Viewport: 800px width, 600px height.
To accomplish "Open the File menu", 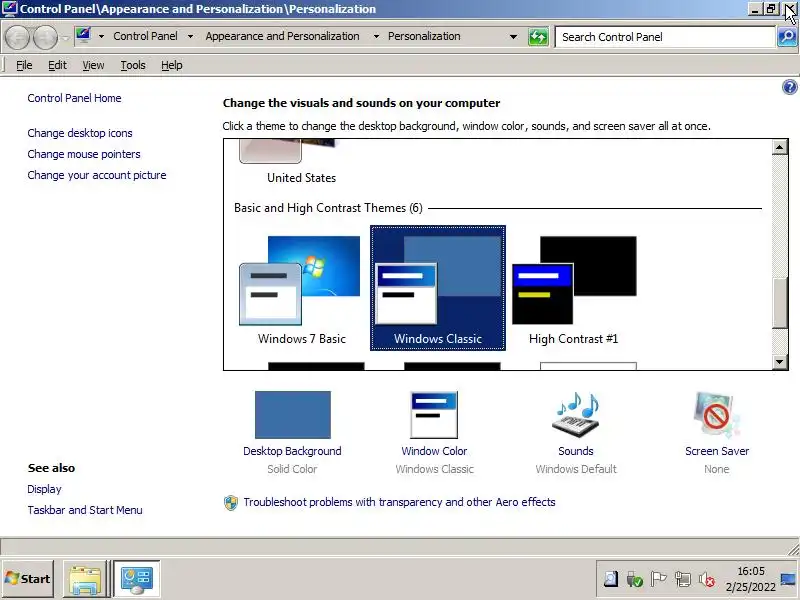I will click(24, 65).
